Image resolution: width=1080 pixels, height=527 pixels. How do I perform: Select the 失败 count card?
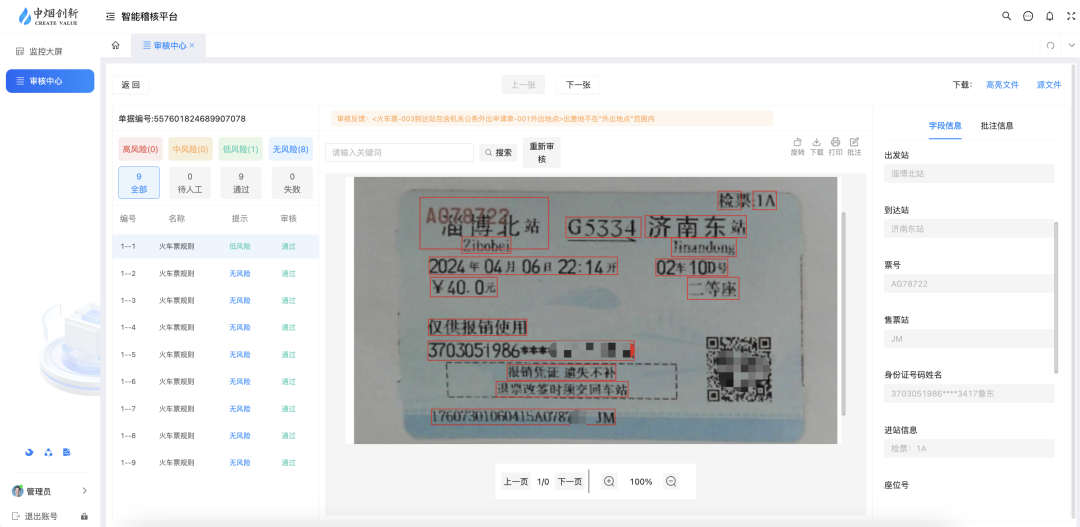point(292,183)
